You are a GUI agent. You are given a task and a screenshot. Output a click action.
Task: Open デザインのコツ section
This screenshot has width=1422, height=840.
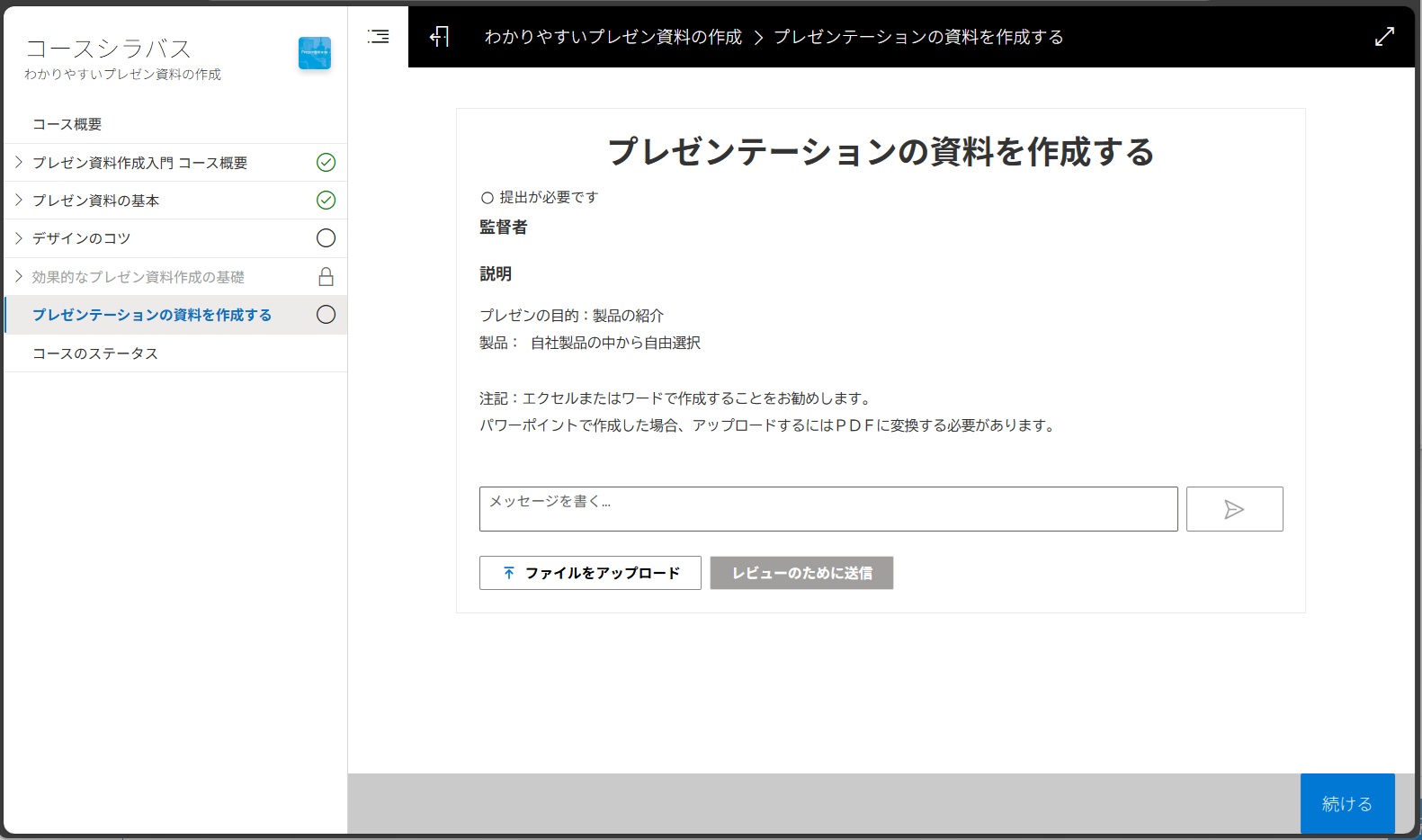[82, 238]
